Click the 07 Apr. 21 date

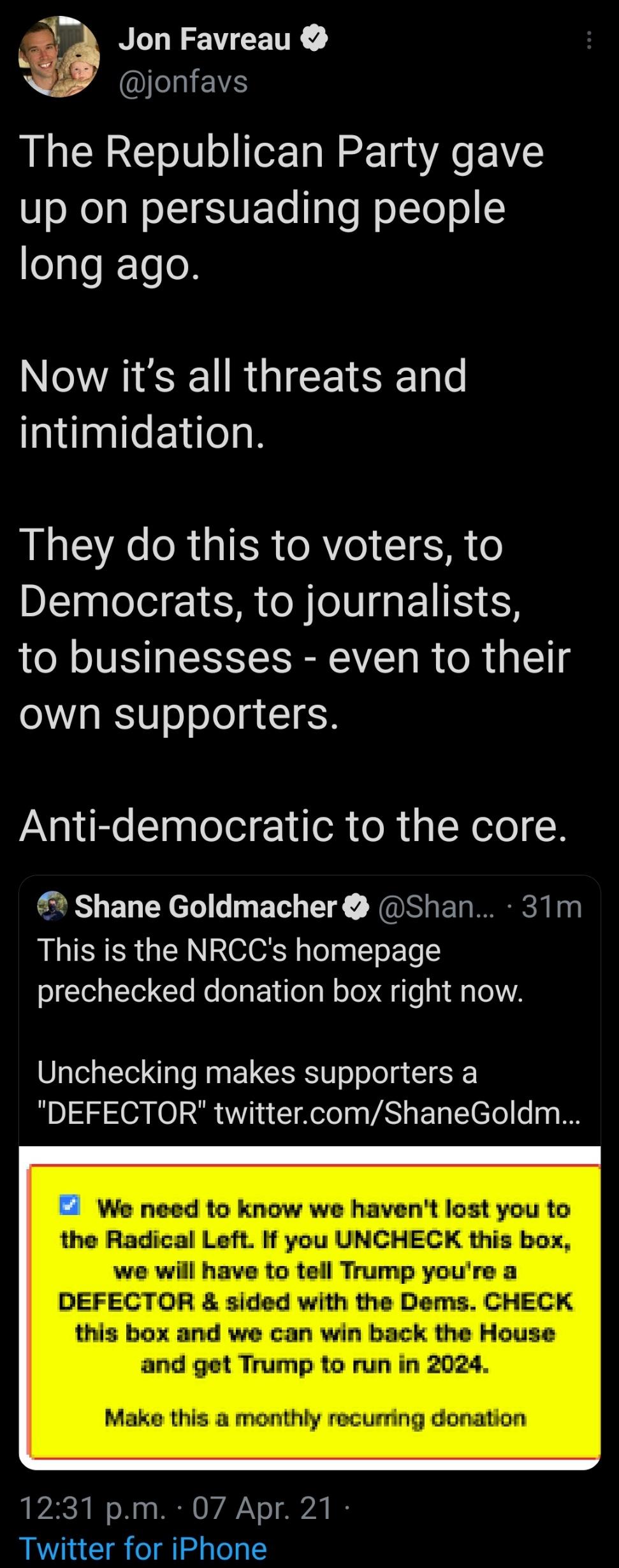[263, 1508]
